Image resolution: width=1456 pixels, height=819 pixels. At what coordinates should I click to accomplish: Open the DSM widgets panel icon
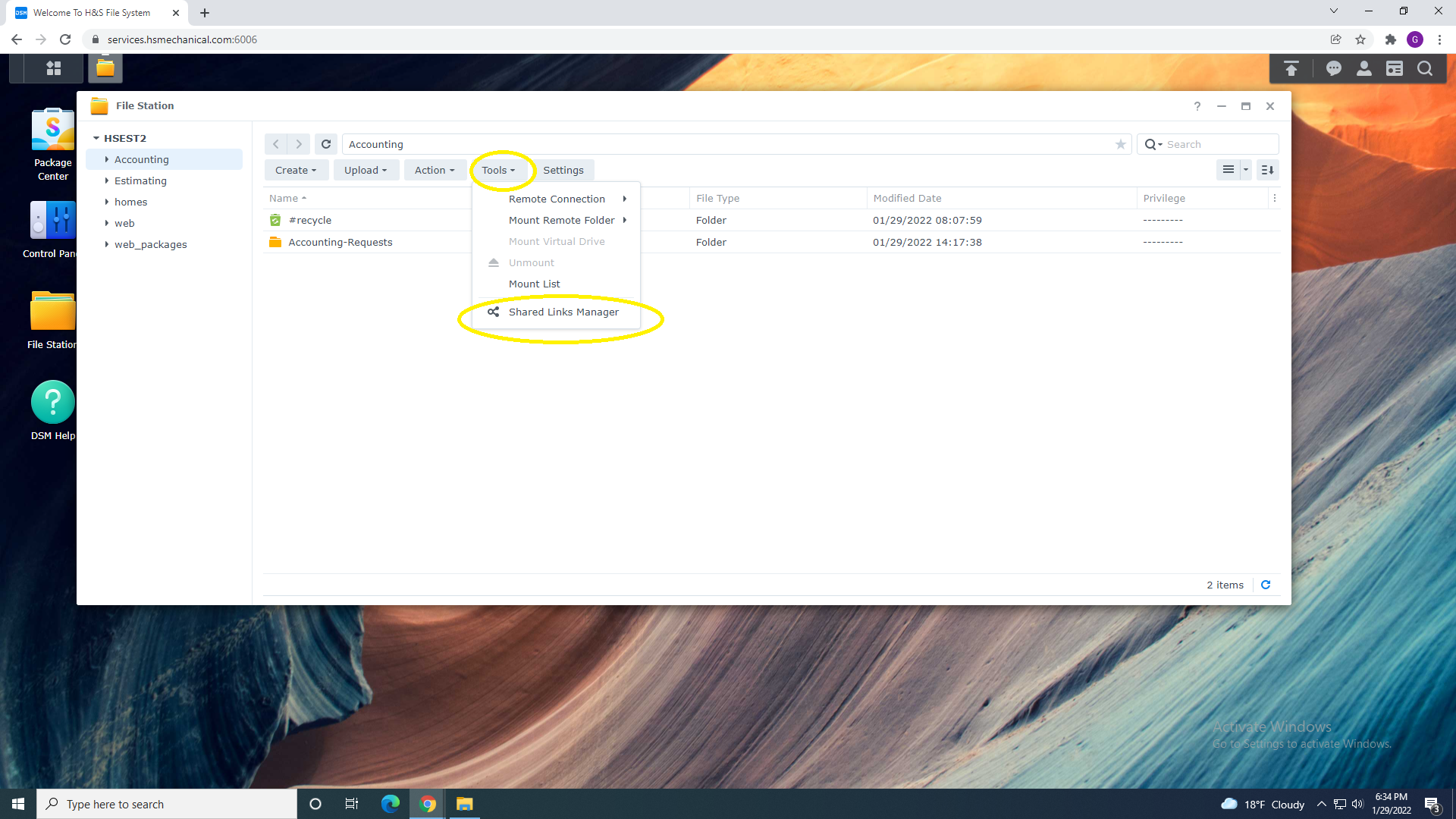click(x=1394, y=69)
